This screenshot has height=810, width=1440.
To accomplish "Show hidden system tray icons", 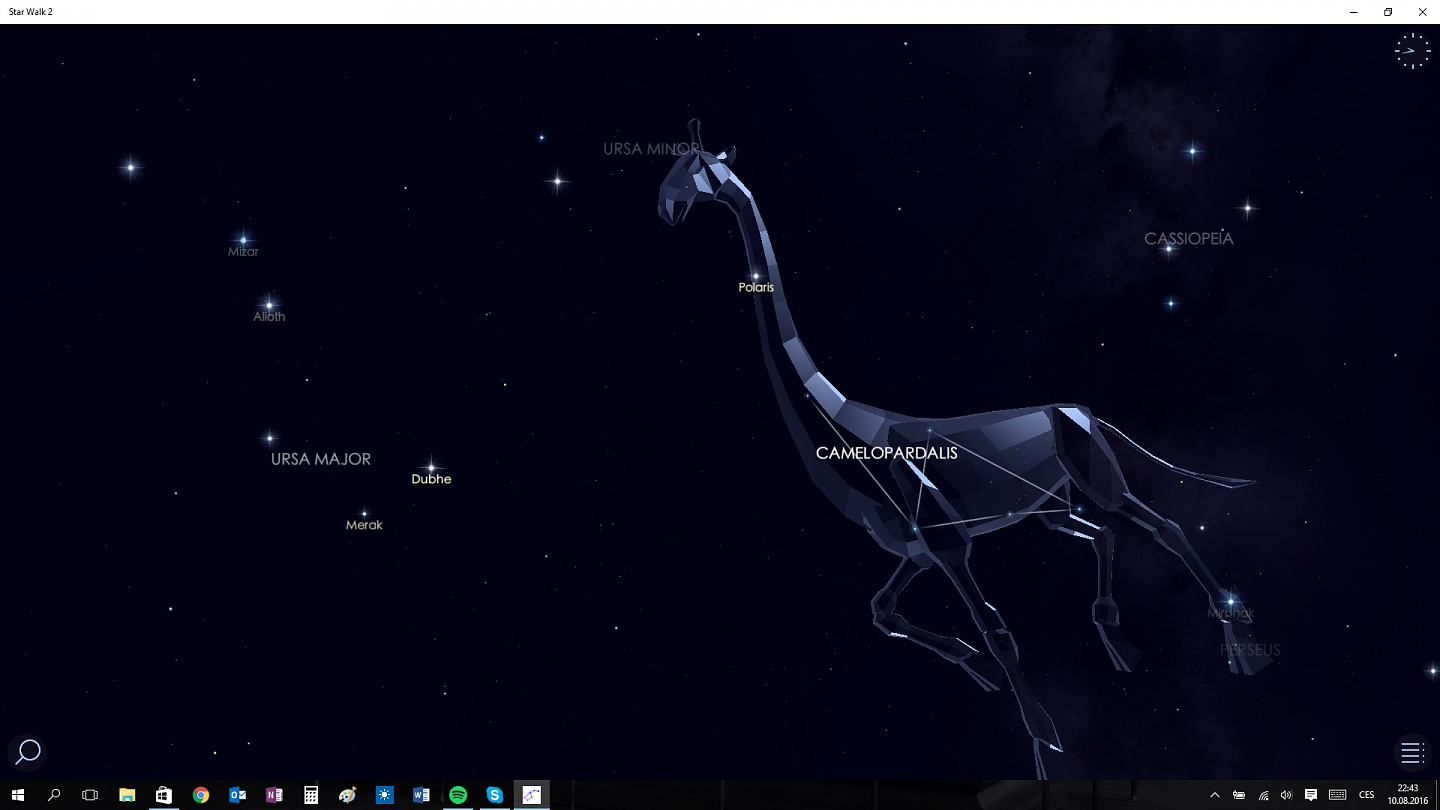I will tap(1215, 795).
